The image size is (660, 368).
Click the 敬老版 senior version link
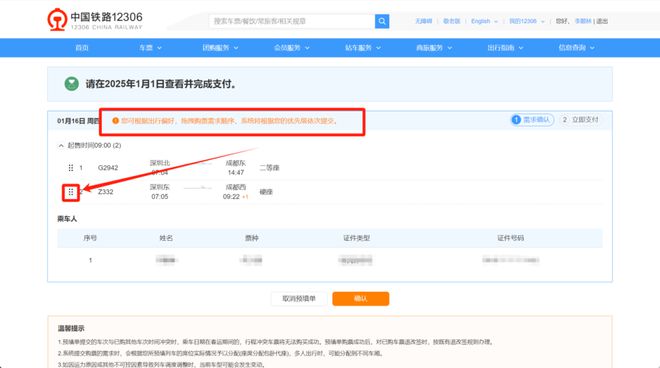pyautogui.click(x=451, y=21)
